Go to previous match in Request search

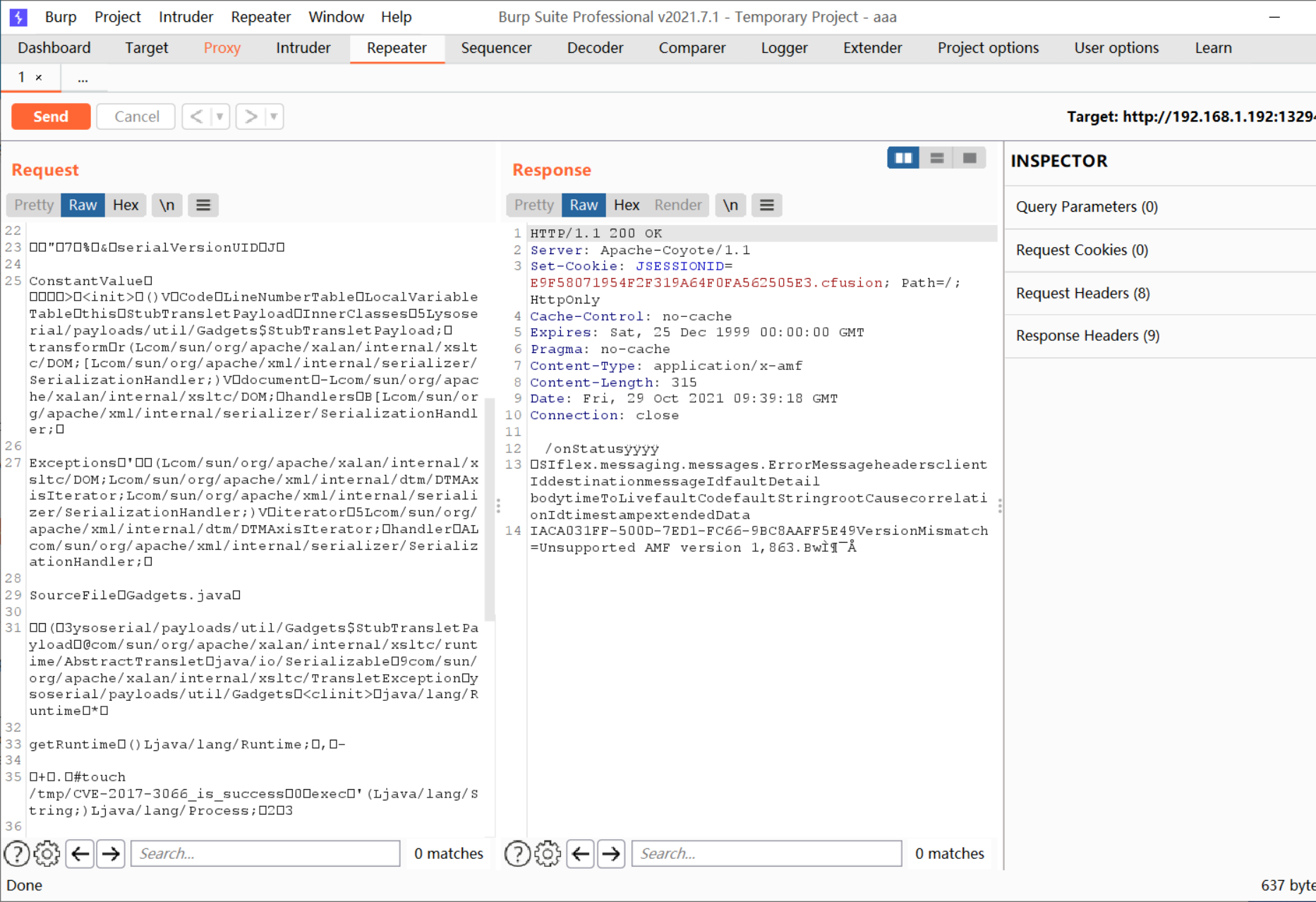(80, 854)
